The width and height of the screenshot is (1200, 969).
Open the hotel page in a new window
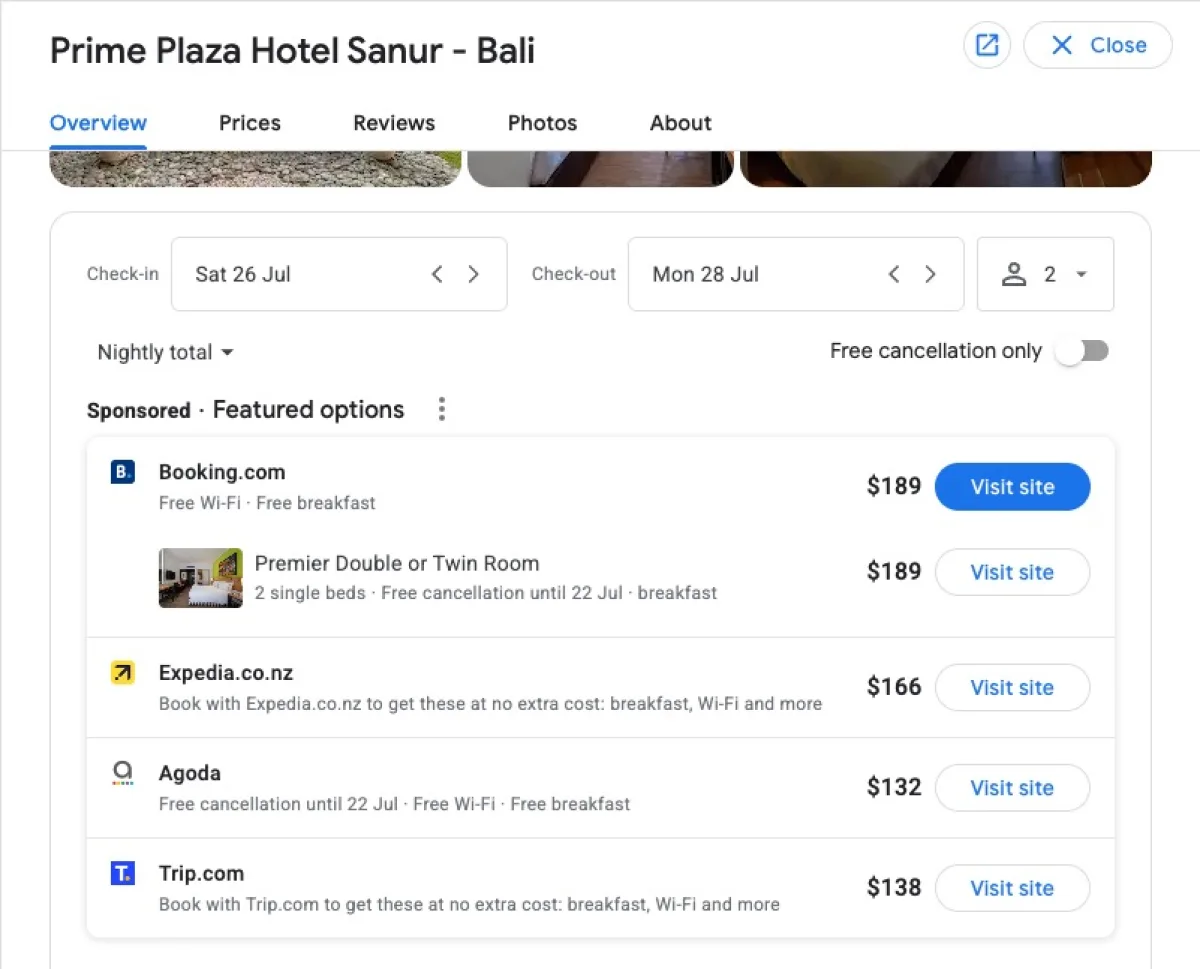coord(987,45)
